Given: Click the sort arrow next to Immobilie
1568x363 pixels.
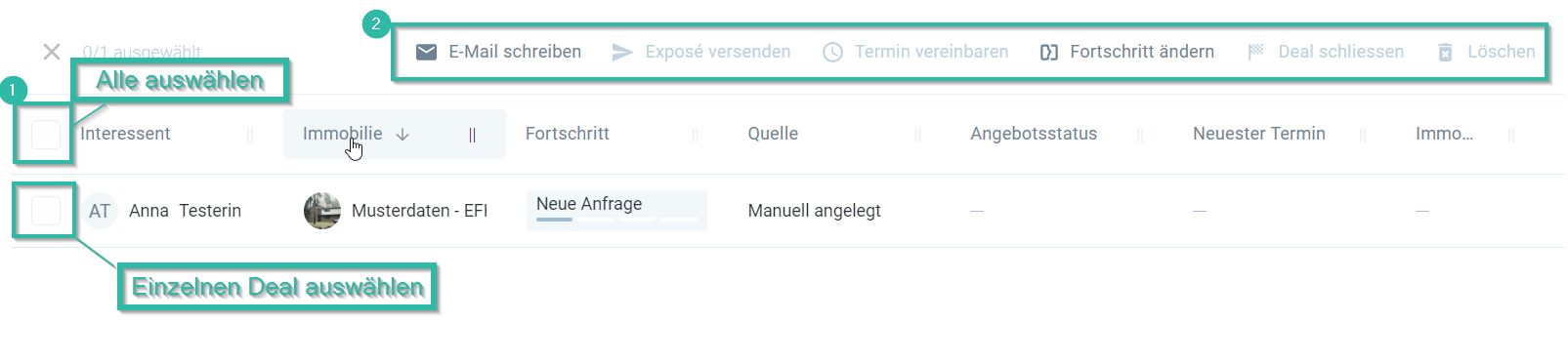Looking at the screenshot, I should coord(403,135).
